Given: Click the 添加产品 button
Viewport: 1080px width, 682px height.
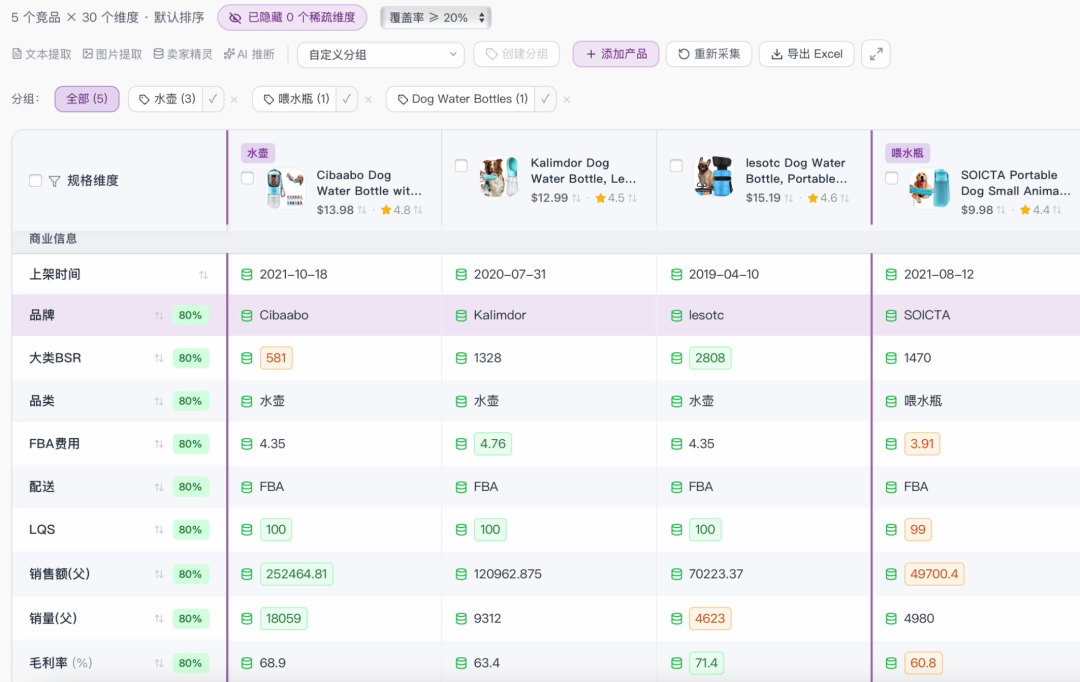Looking at the screenshot, I should click(616, 54).
